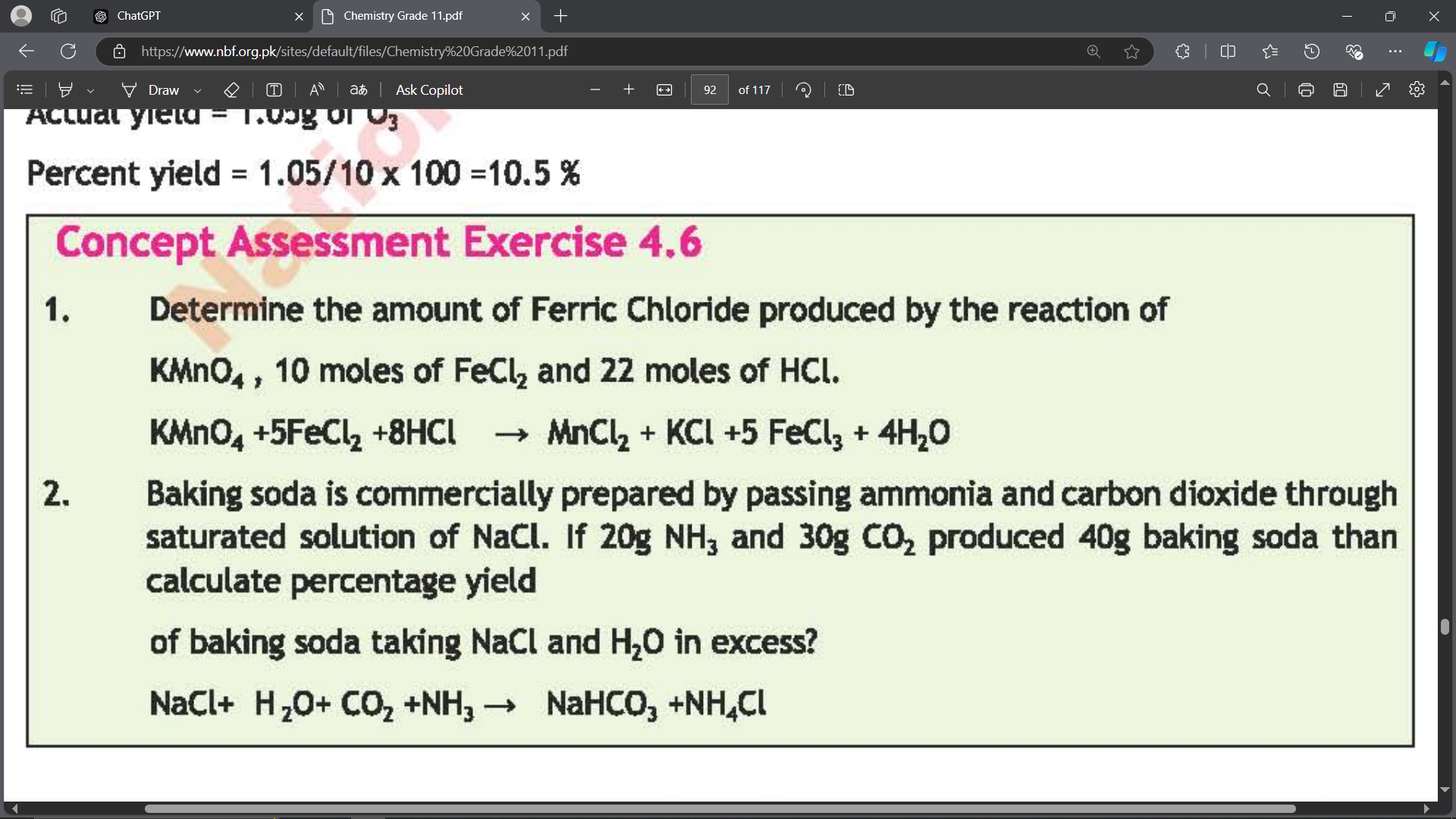The height and width of the screenshot is (819, 1456).
Task: Enter full screen mode
Action: click(1382, 89)
